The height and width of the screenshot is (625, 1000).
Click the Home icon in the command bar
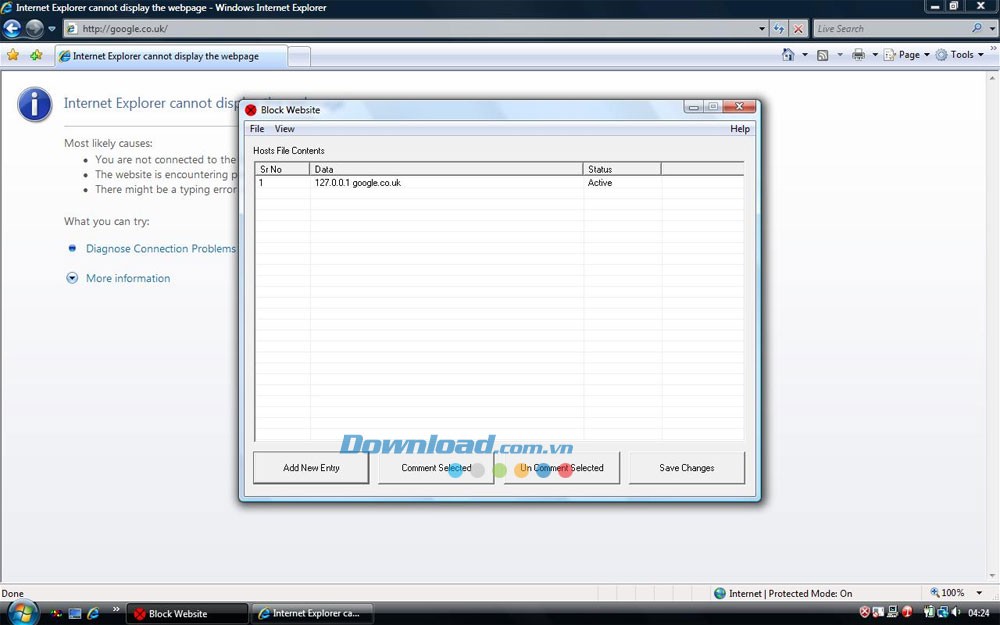[789, 55]
